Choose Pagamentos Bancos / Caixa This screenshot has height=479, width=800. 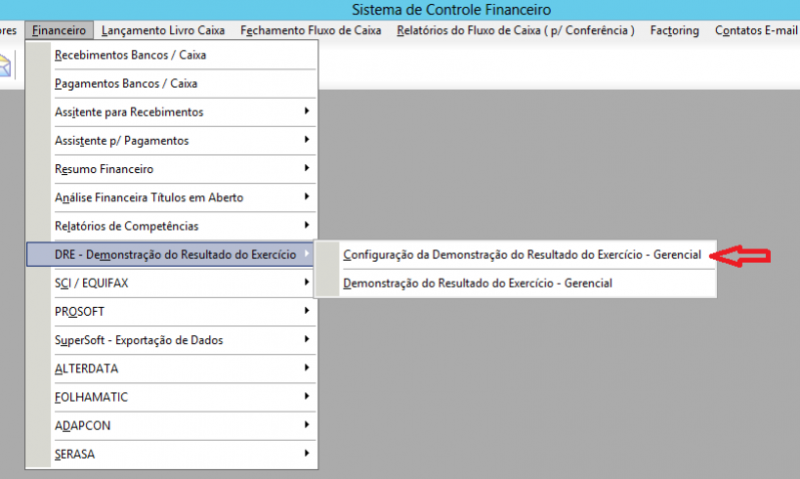tap(125, 83)
